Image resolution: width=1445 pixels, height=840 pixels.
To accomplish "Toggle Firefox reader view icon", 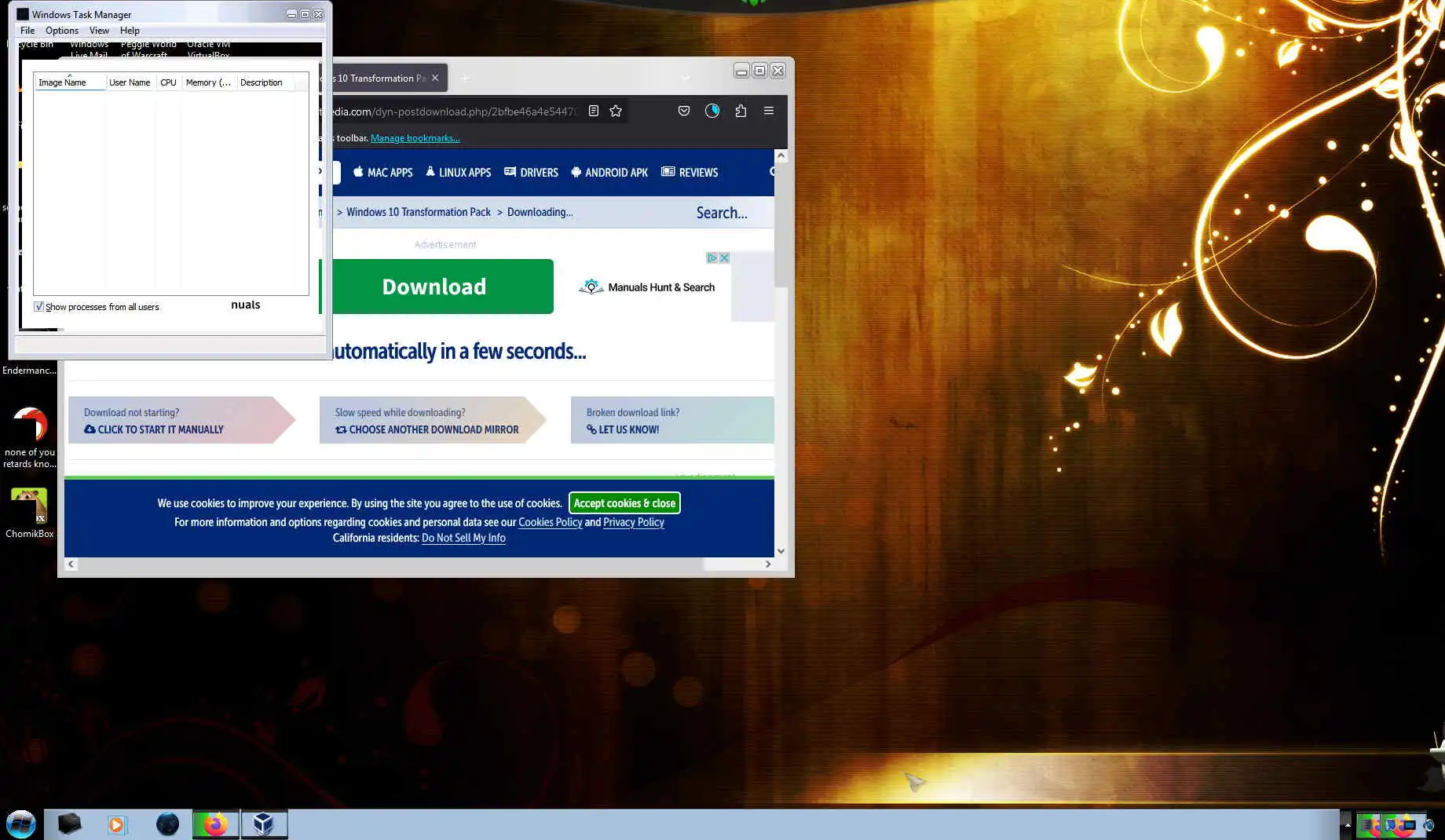I will tap(594, 111).
